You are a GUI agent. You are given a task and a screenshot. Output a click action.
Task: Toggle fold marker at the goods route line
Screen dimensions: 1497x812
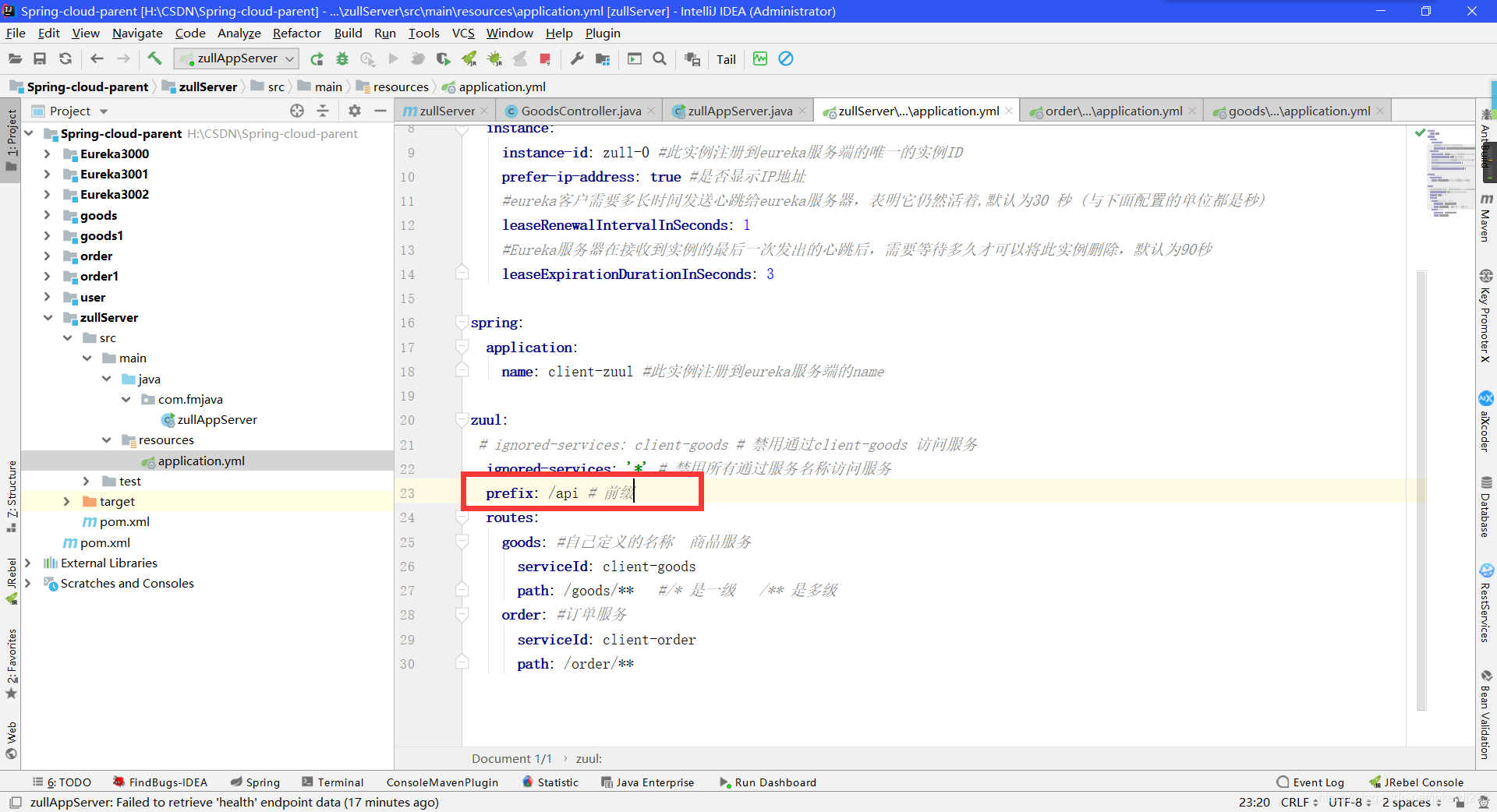pyautogui.click(x=462, y=542)
